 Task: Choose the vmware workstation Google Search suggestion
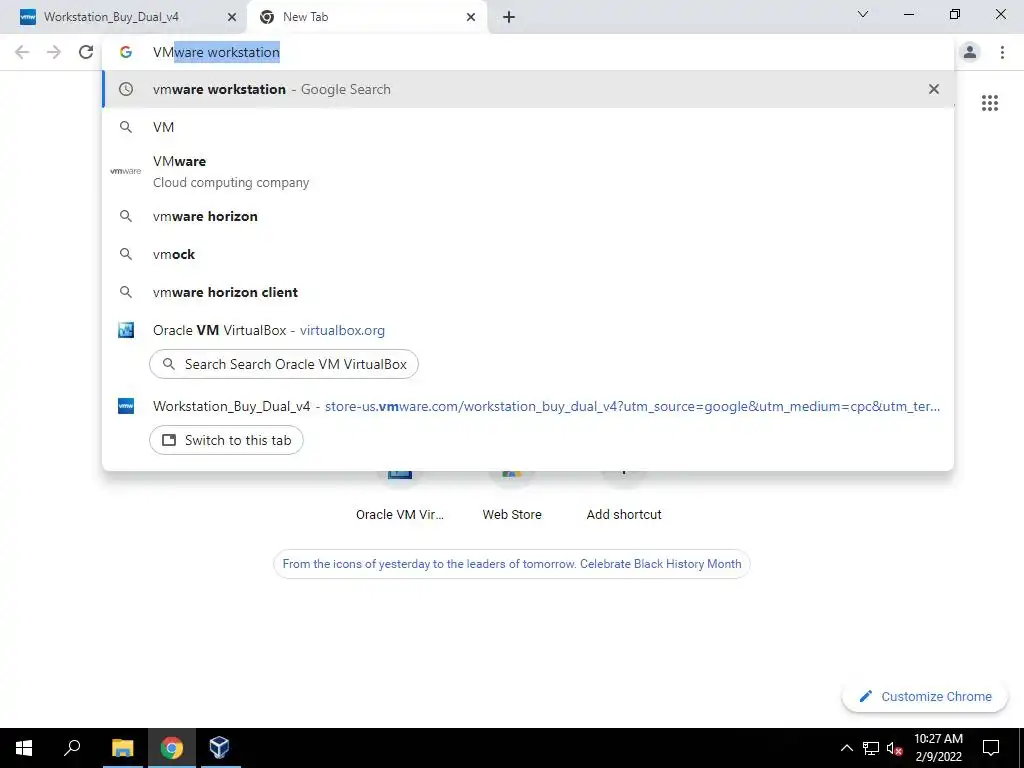pyautogui.click(x=528, y=89)
